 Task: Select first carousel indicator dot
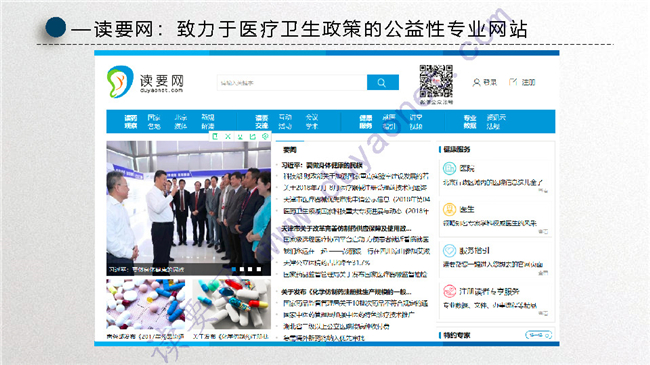point(234,270)
